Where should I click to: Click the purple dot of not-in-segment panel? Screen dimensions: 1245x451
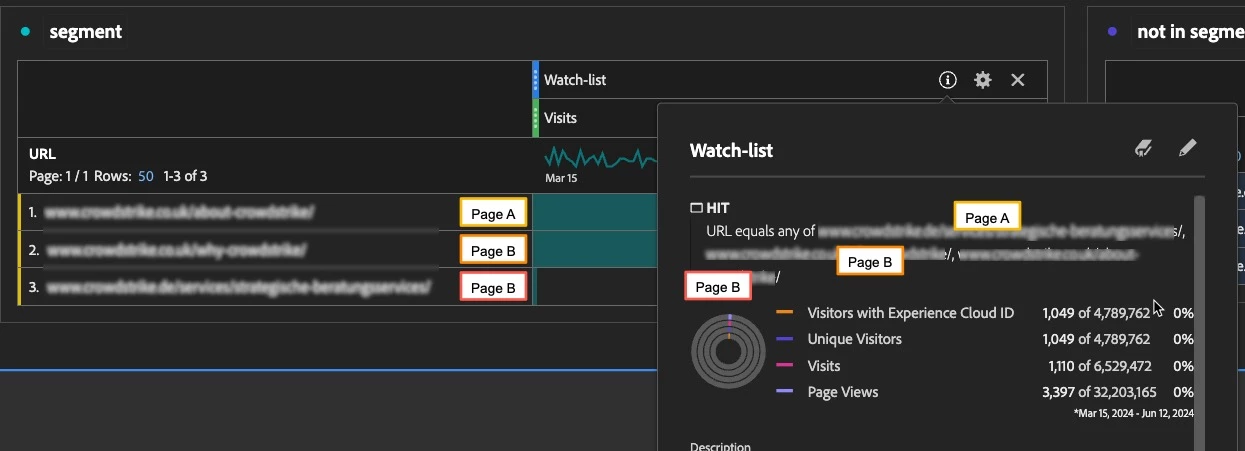pos(1113,32)
